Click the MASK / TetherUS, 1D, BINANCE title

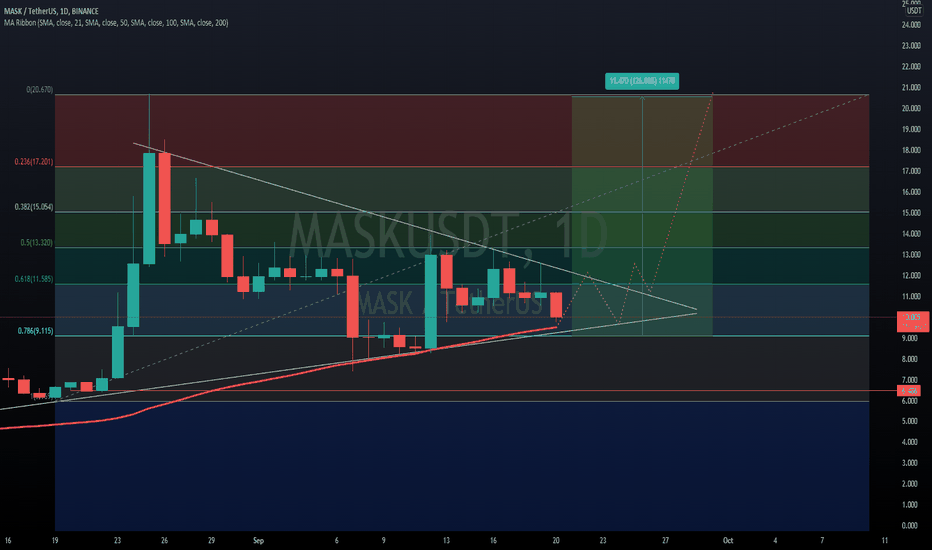51,11
